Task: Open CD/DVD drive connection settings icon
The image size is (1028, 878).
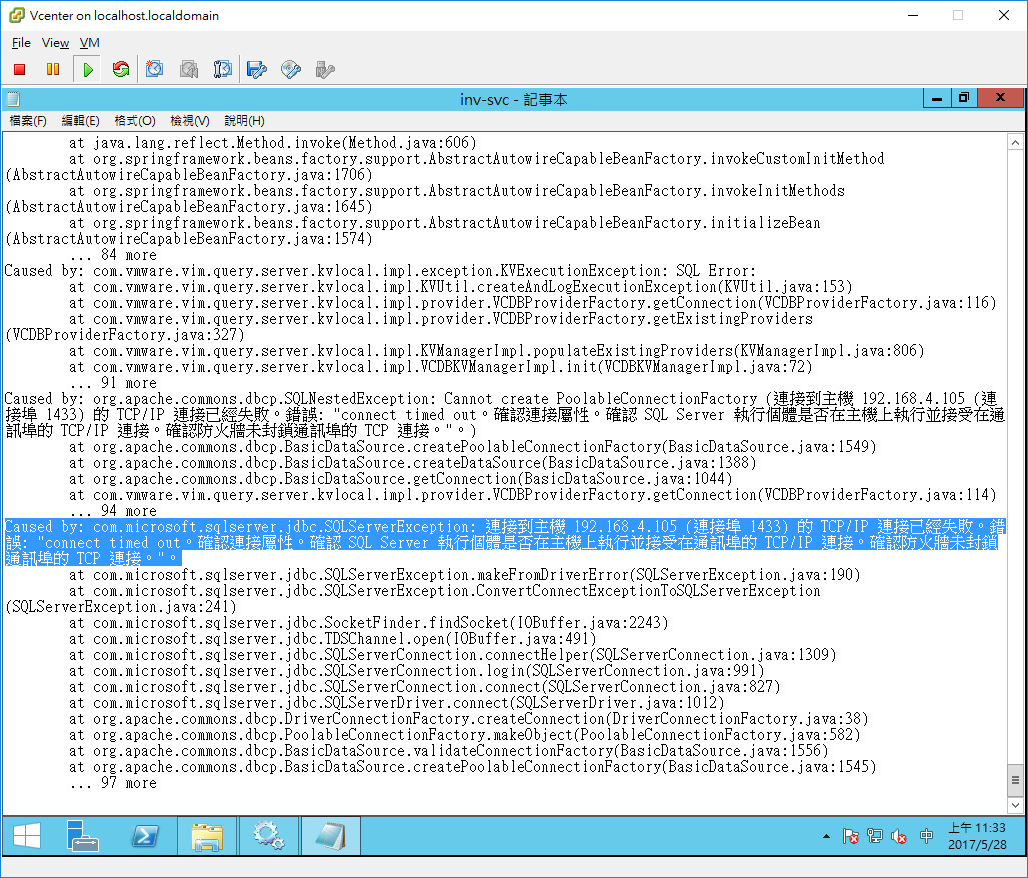Action: (x=290, y=70)
